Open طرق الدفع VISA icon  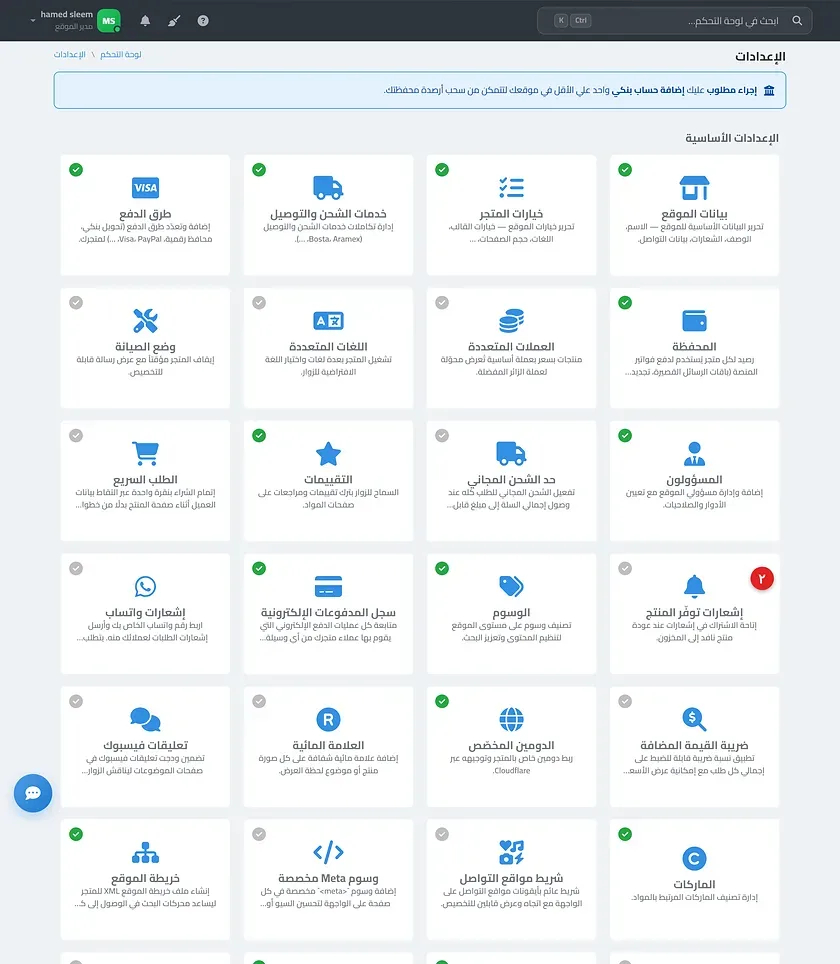[146, 188]
